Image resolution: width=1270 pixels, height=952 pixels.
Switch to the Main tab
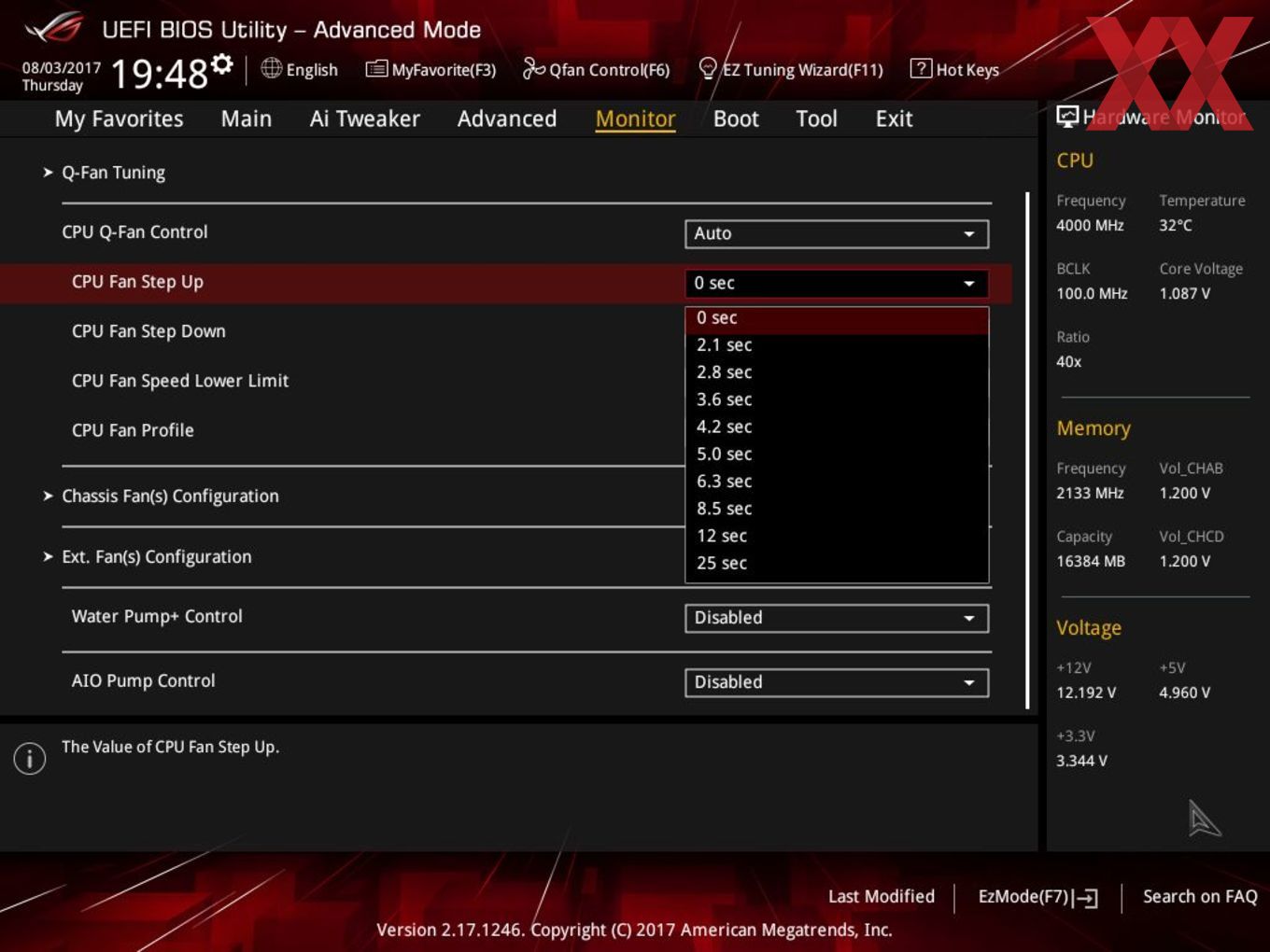tap(247, 119)
